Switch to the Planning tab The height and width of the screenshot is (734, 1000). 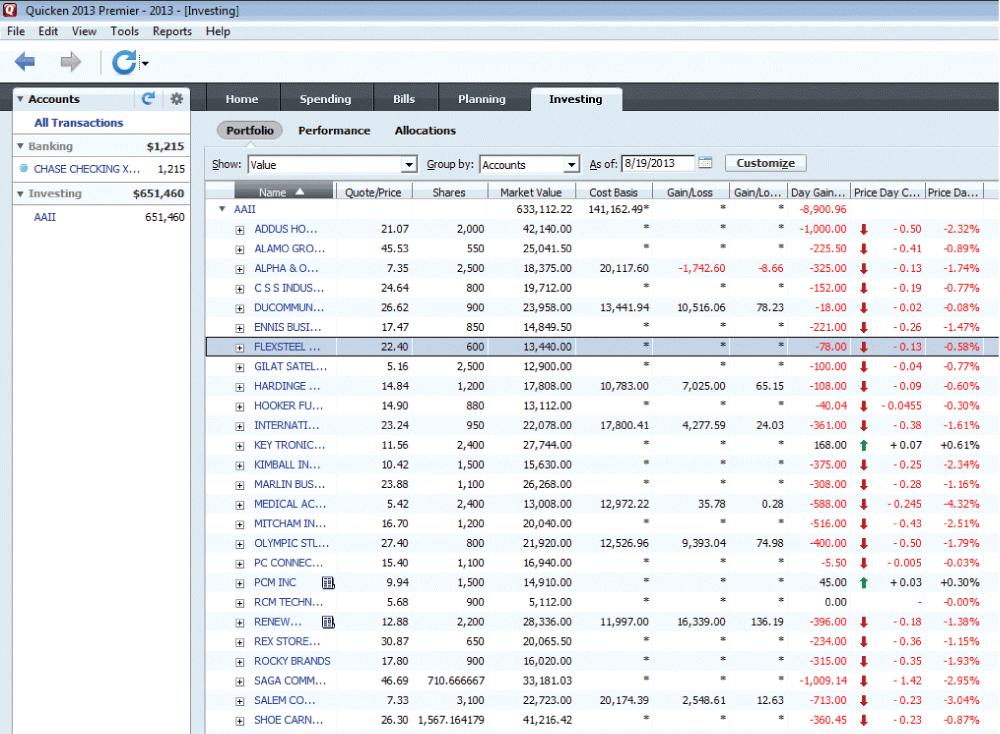tap(482, 99)
